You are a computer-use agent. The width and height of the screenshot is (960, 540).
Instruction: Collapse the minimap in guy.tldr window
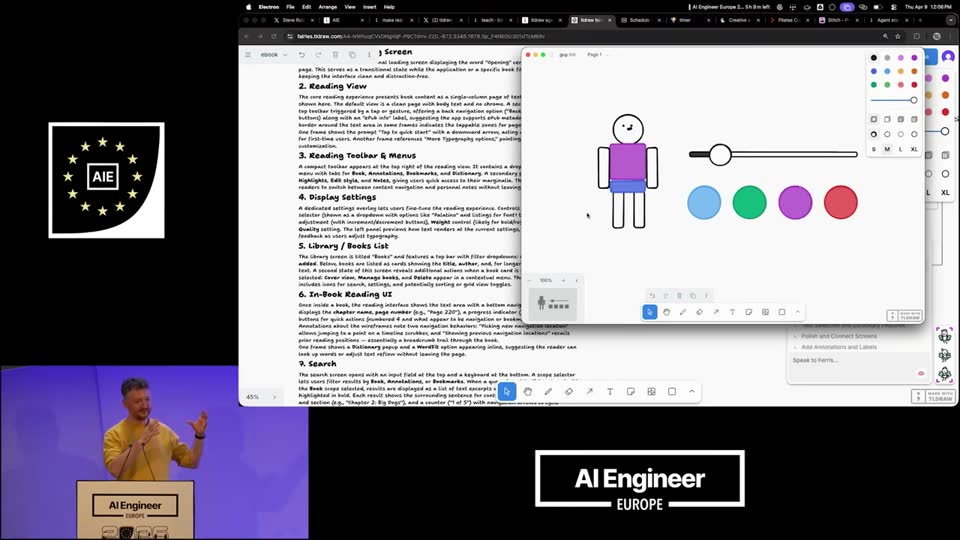(x=577, y=280)
